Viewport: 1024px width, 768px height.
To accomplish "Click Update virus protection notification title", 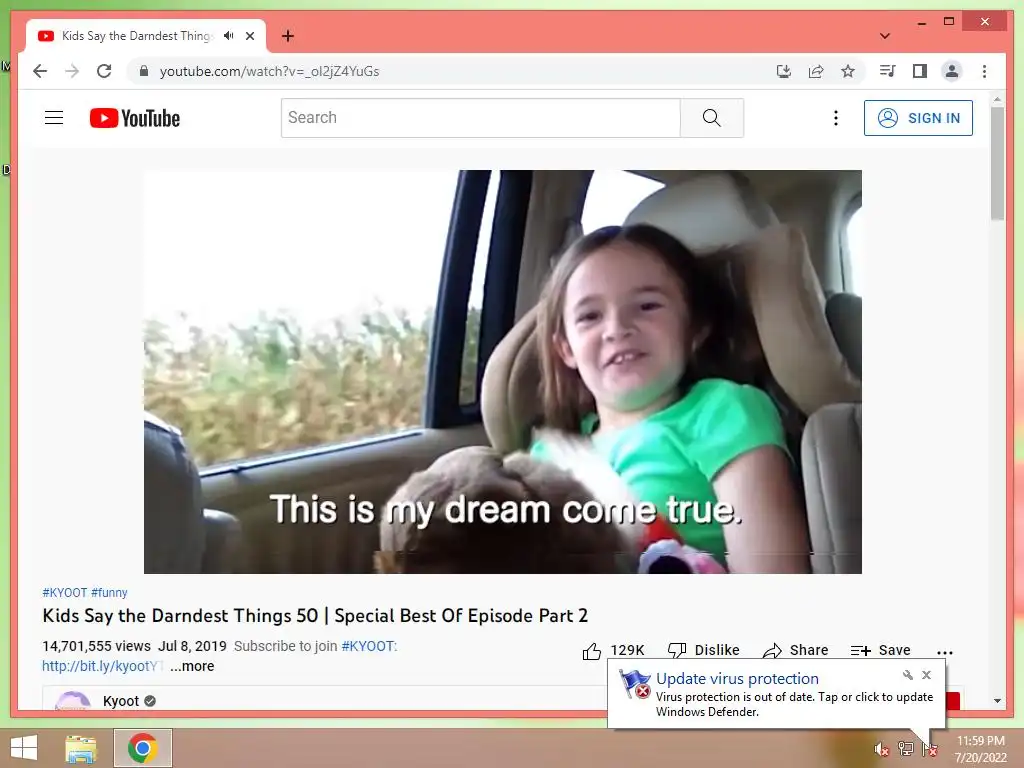I will pos(737,679).
